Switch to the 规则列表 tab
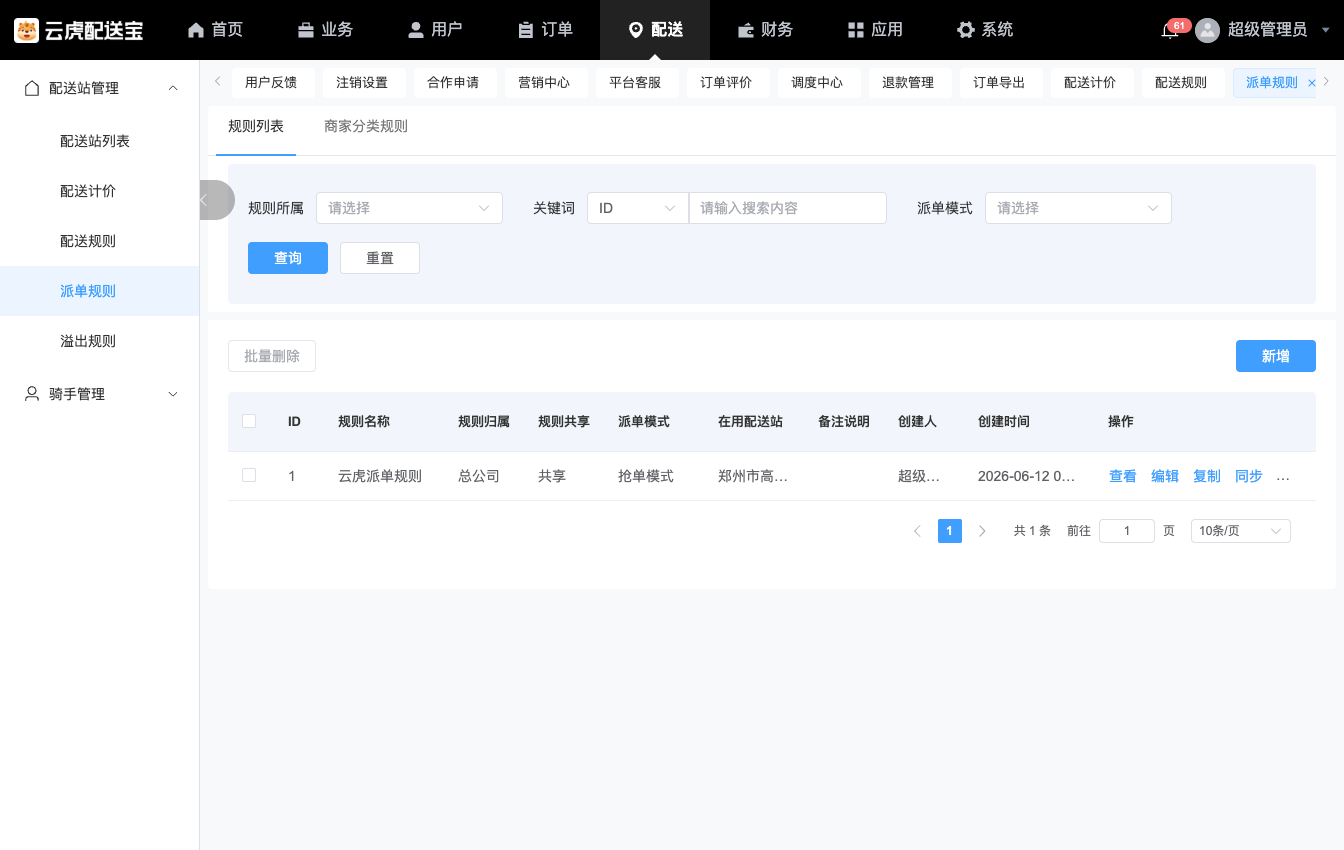1344x850 pixels. click(x=256, y=126)
